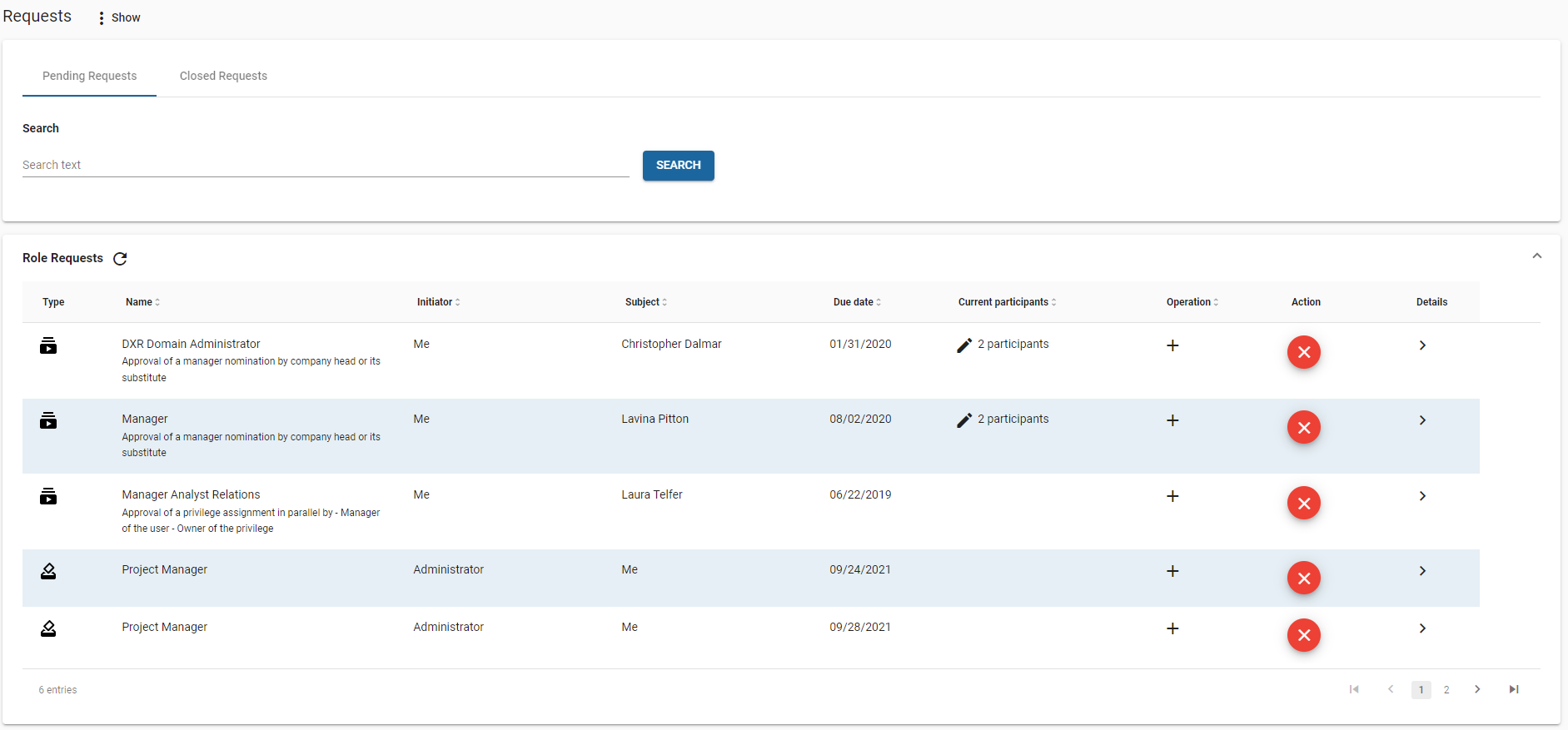This screenshot has height=730, width=1568.
Task: Focus the Search text input field
Action: point(325,165)
